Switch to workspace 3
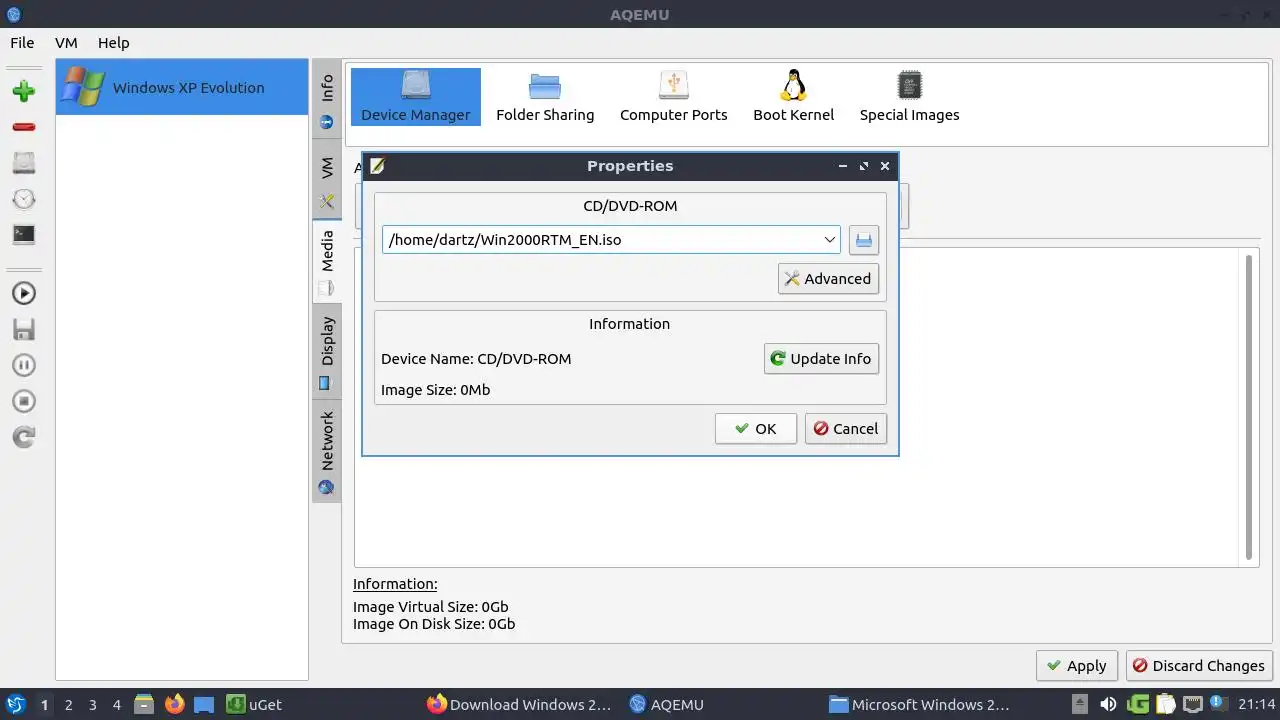Viewport: 1280px width, 720px height. pyautogui.click(x=92, y=705)
